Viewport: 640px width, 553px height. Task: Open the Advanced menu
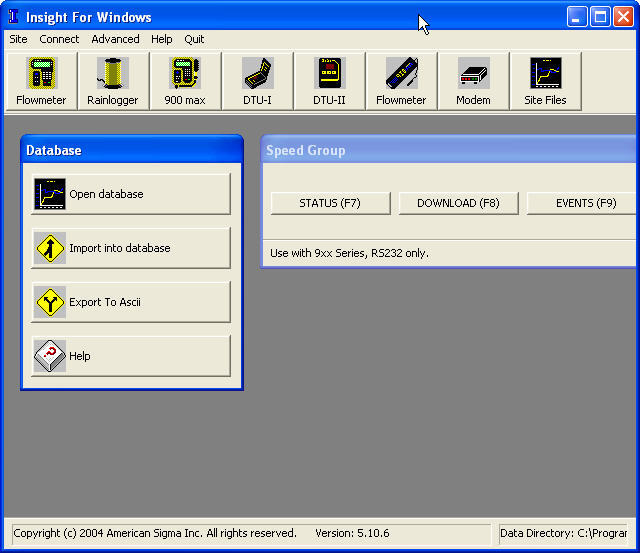pyautogui.click(x=116, y=39)
